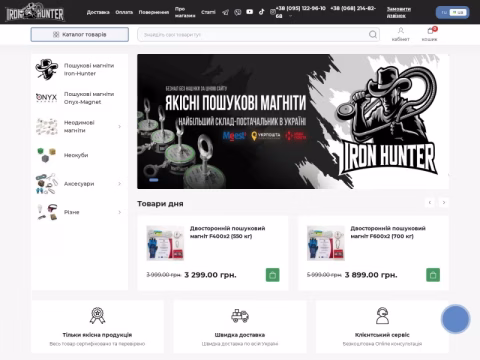Call the +38 (095) phone number
480x360 pixels.
301,8
